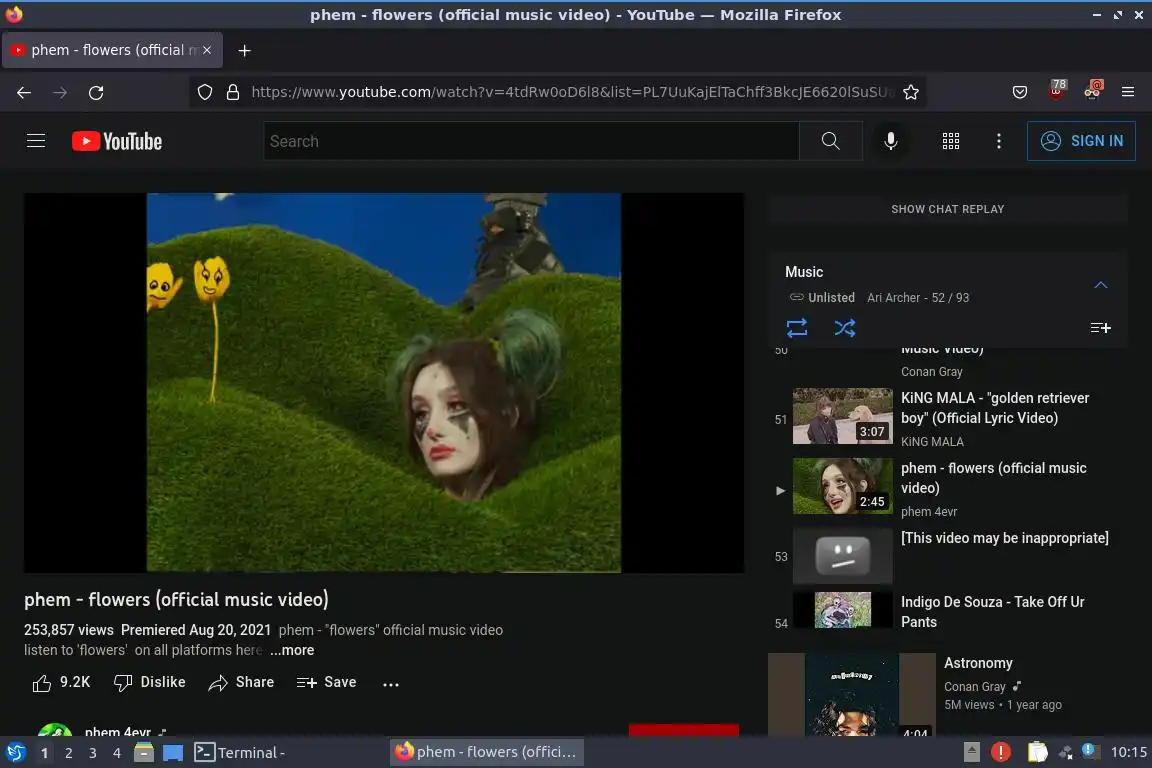Open YouTube guide hamburger menu

pyautogui.click(x=36, y=140)
